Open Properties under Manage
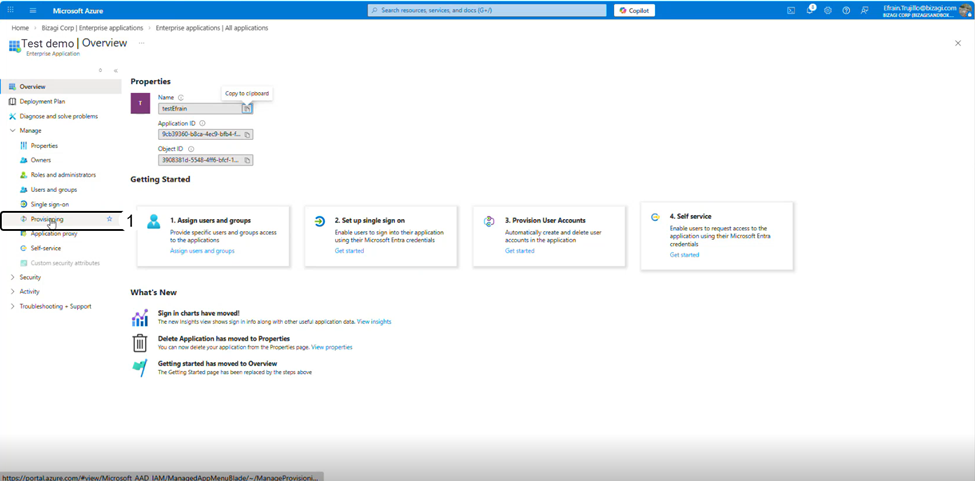Image resolution: width=975 pixels, height=481 pixels. (x=44, y=145)
